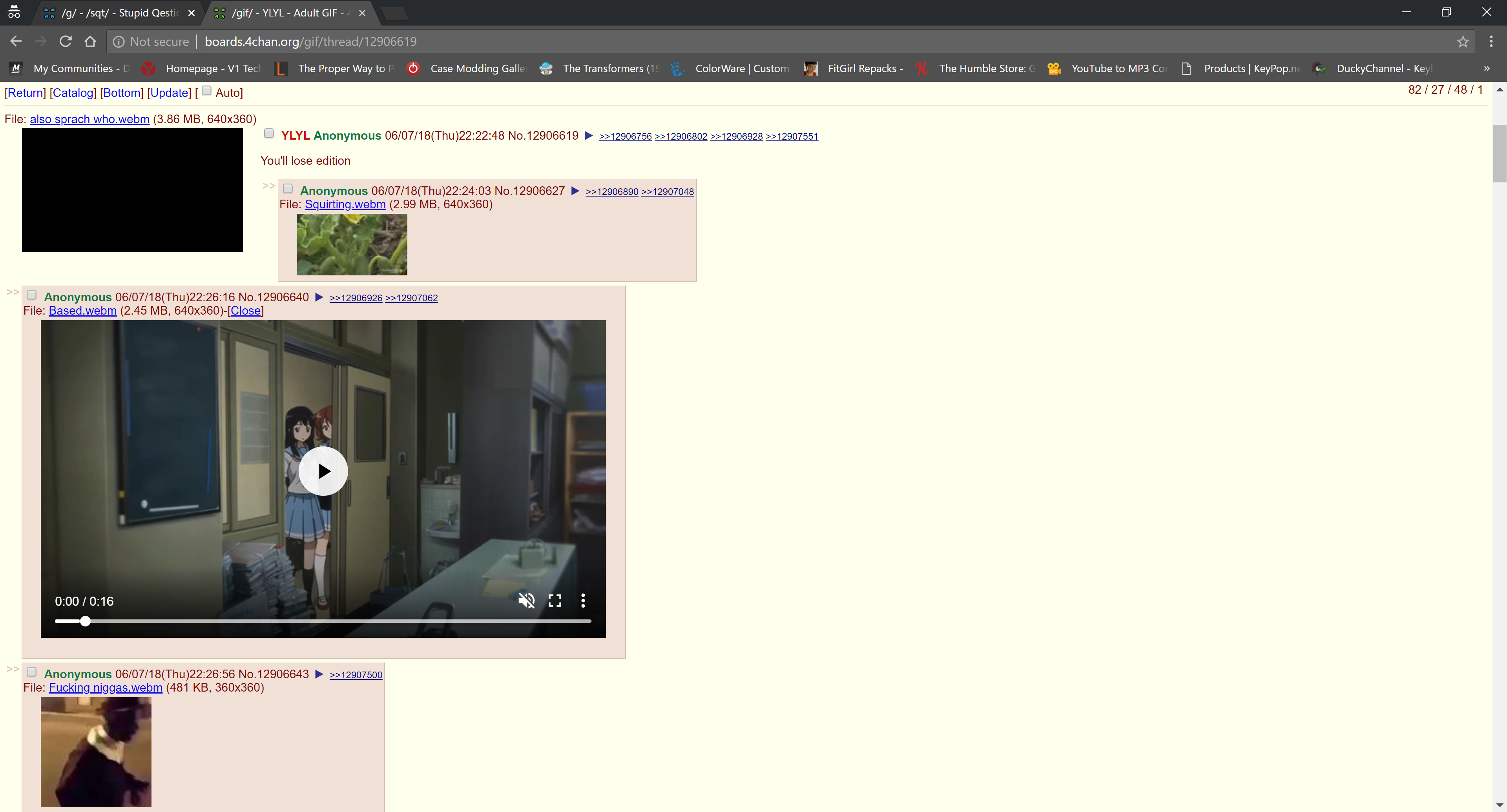Seek along the video progress bar
1507x812 pixels.
click(x=323, y=621)
